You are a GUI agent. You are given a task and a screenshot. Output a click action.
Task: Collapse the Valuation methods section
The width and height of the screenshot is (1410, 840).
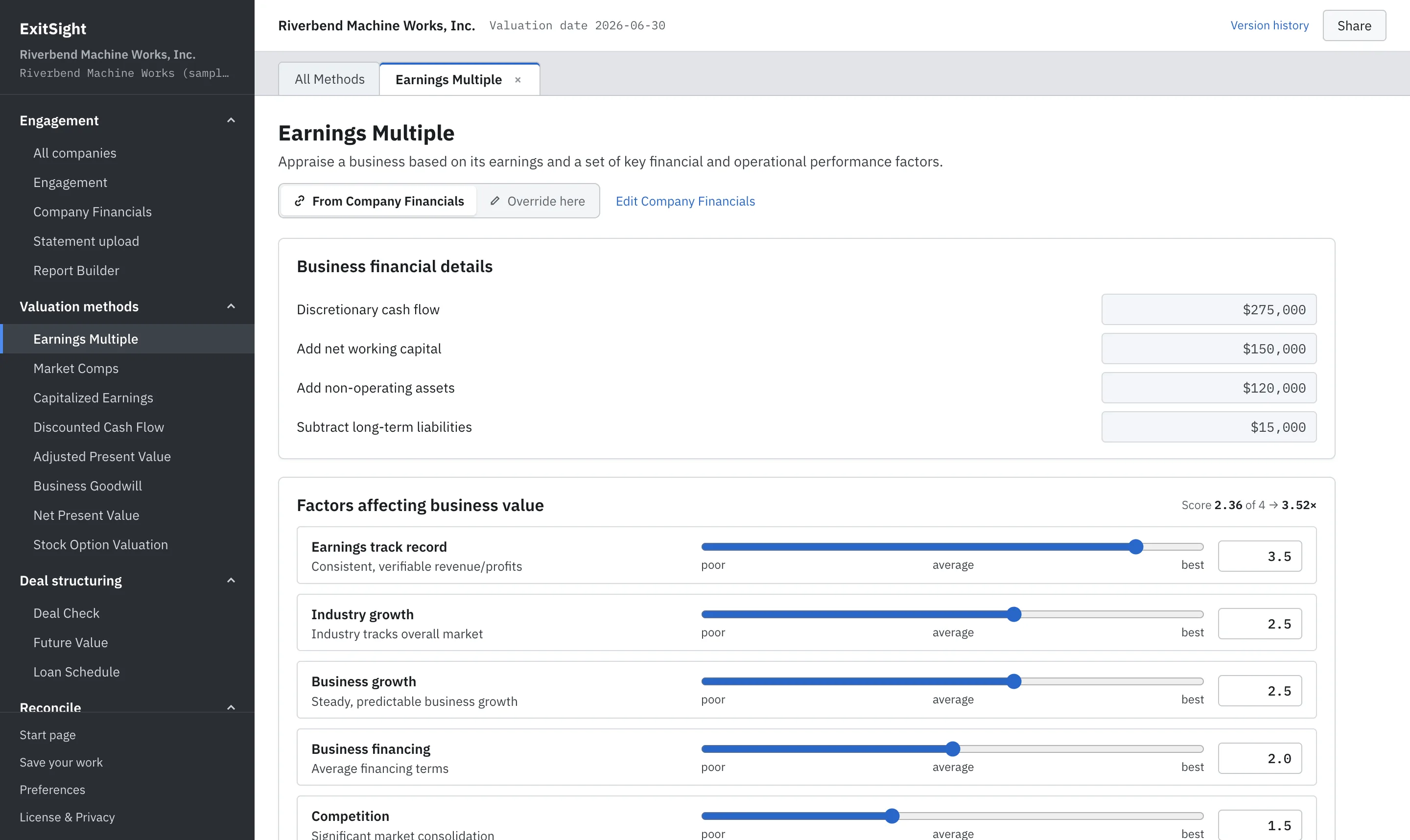(231, 306)
